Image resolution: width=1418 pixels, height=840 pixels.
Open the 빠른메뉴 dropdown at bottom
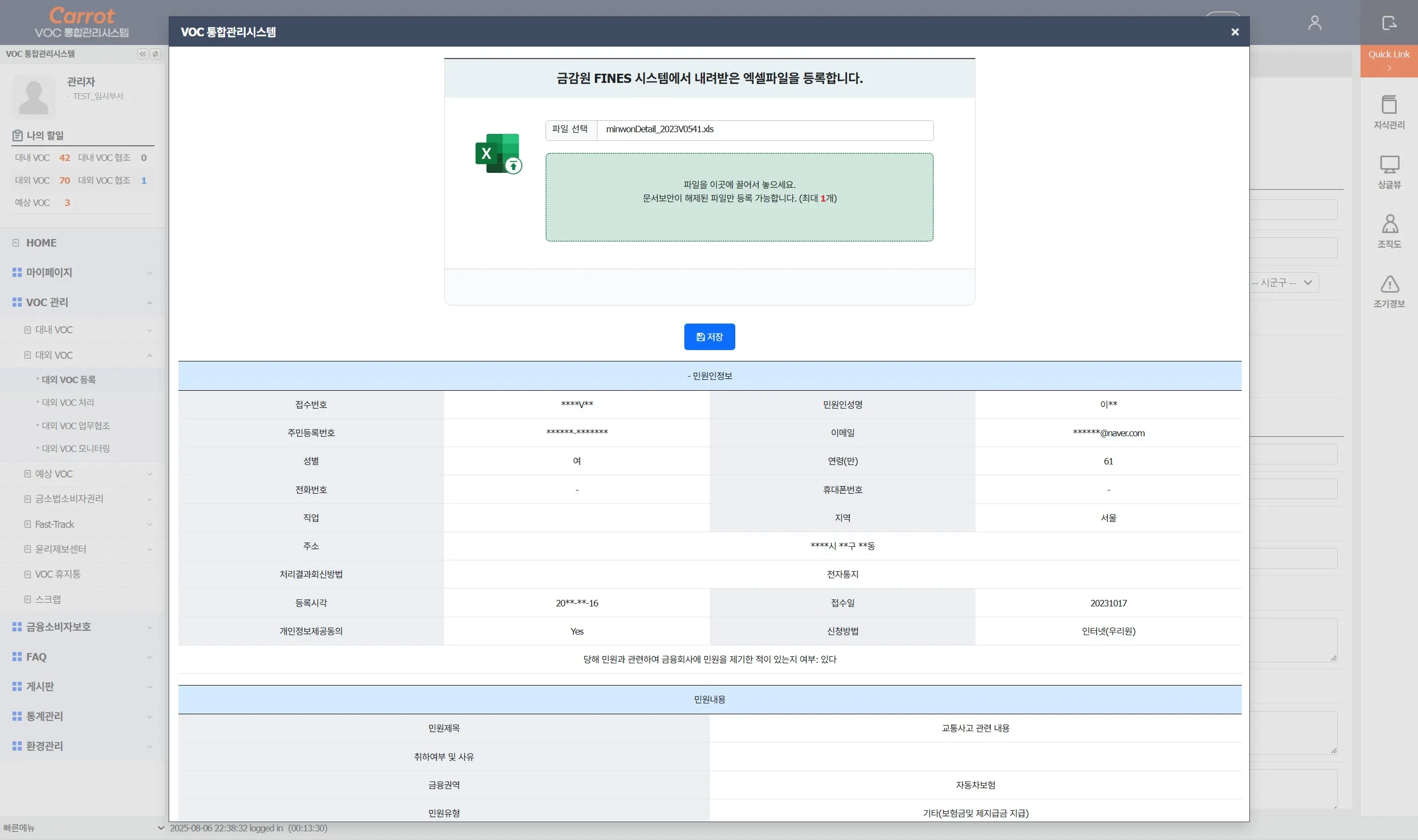(x=84, y=828)
